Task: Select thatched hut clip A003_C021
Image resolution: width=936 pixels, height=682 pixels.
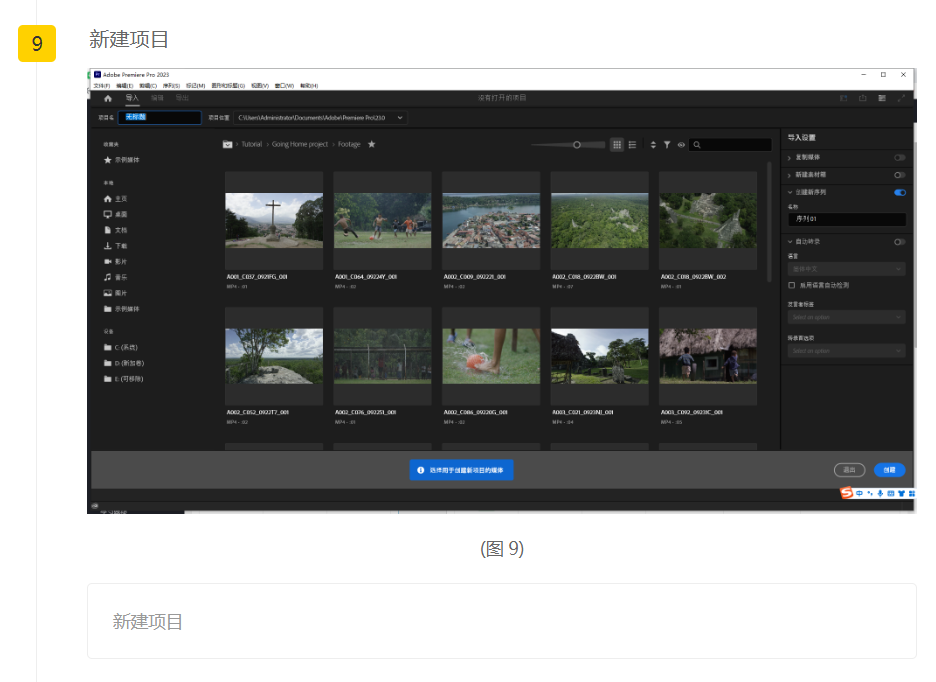Action: [x=600, y=356]
